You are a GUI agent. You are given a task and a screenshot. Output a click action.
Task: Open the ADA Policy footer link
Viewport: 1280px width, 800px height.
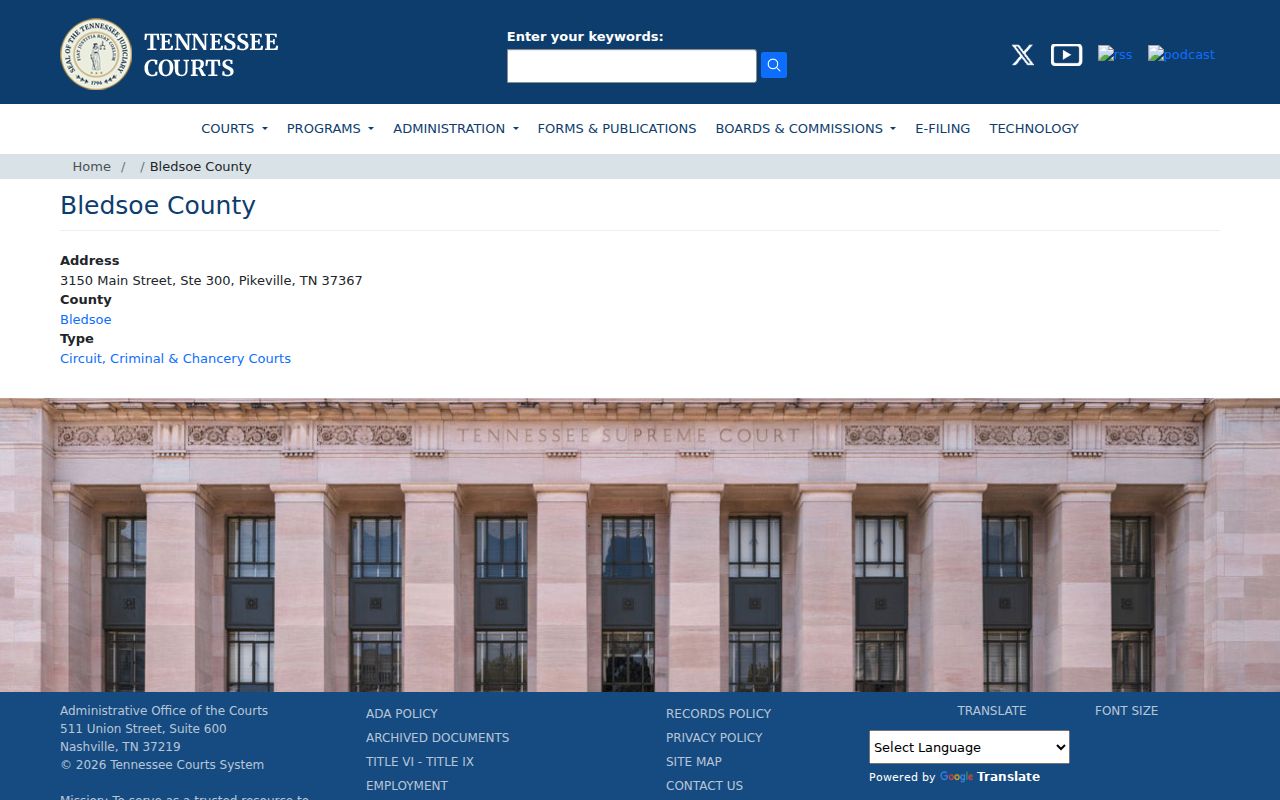pyautogui.click(x=402, y=714)
